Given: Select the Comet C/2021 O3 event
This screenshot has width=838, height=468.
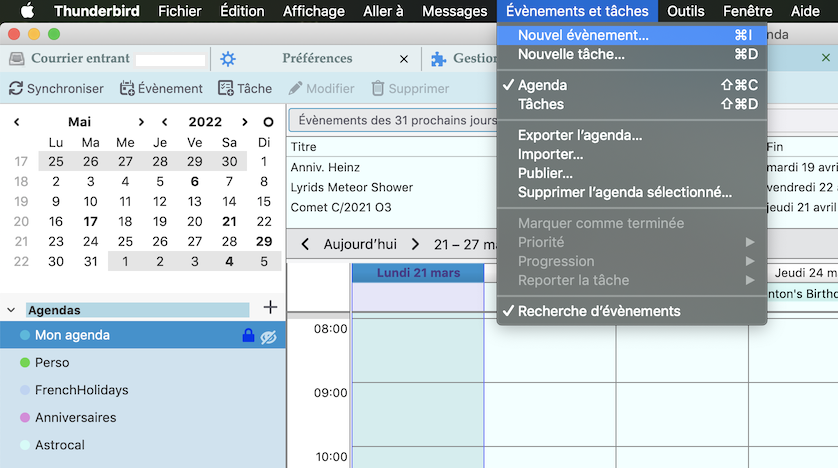Looking at the screenshot, I should pos(341,207).
